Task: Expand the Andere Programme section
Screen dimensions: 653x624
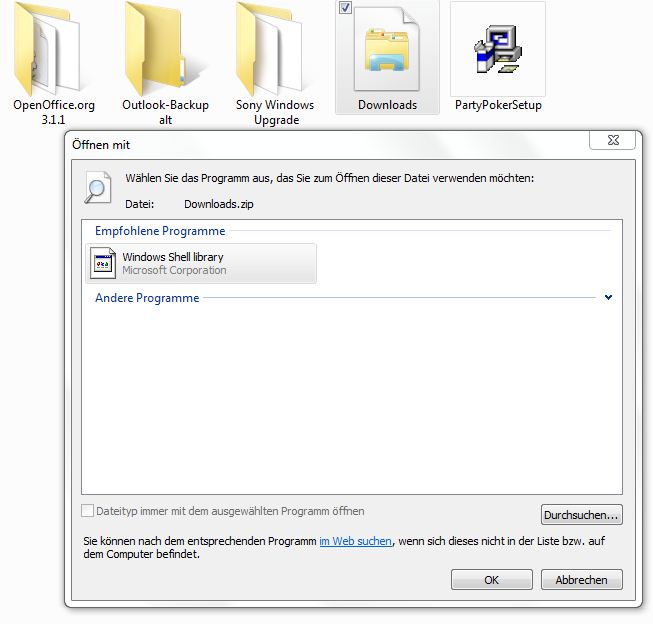Action: pyautogui.click(x=608, y=297)
